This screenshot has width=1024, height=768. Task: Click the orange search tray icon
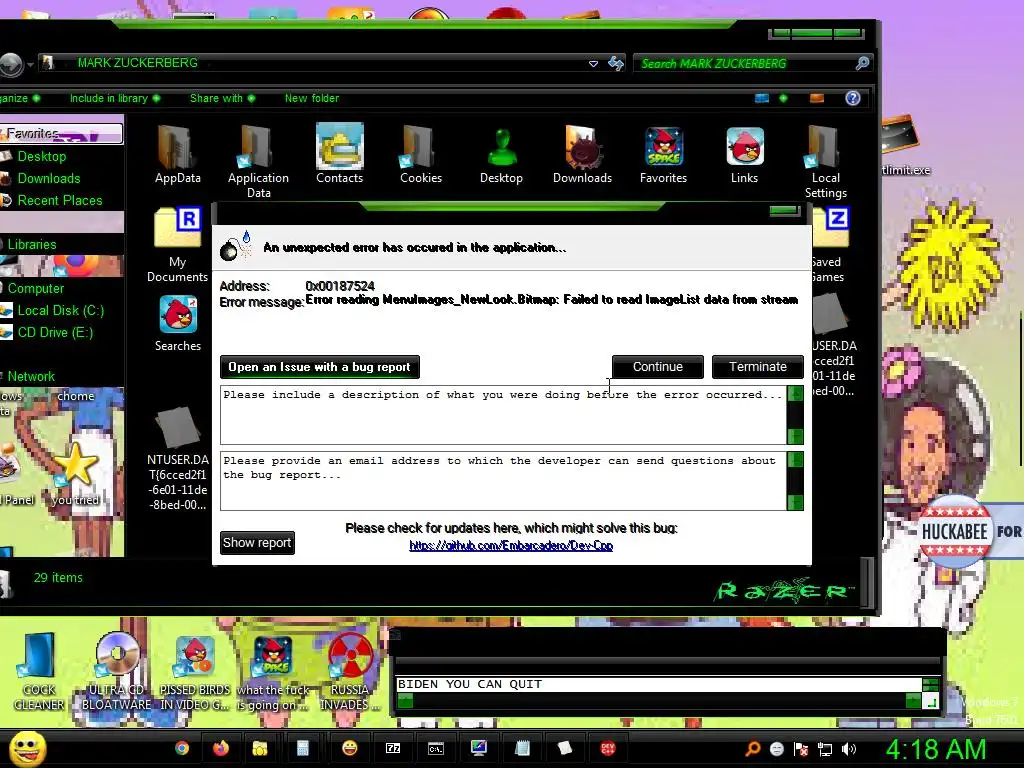tap(753, 749)
